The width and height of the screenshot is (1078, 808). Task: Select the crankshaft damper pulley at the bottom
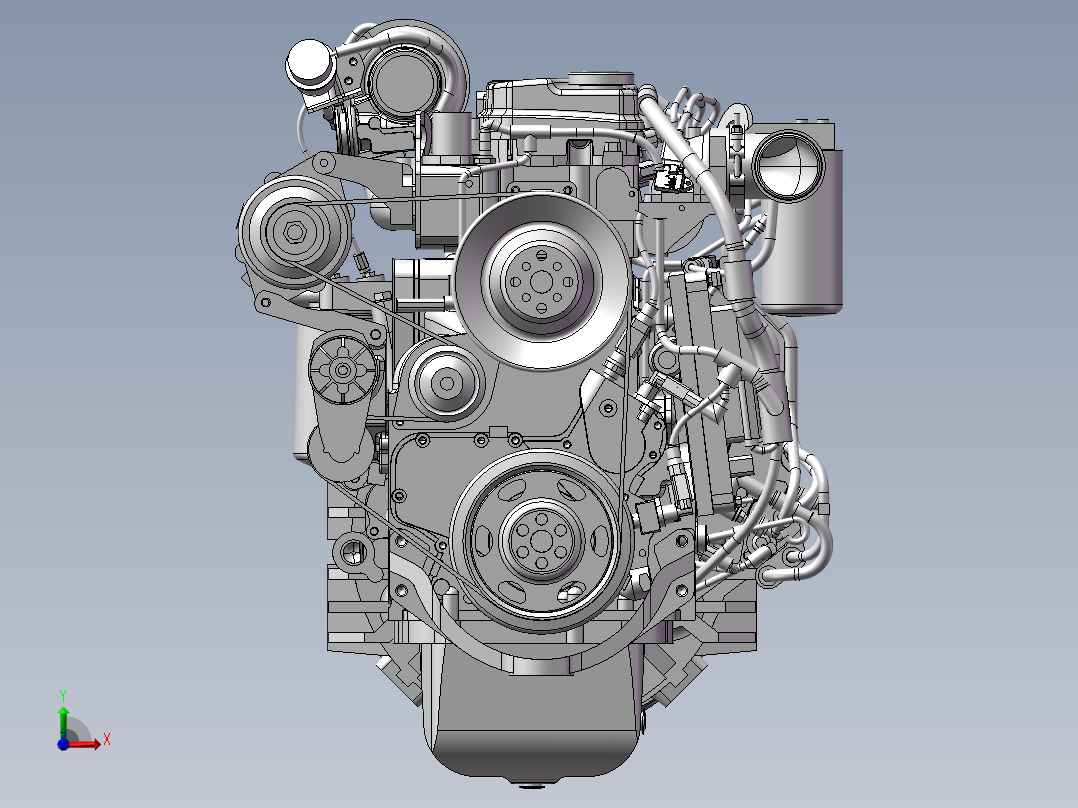point(542,541)
